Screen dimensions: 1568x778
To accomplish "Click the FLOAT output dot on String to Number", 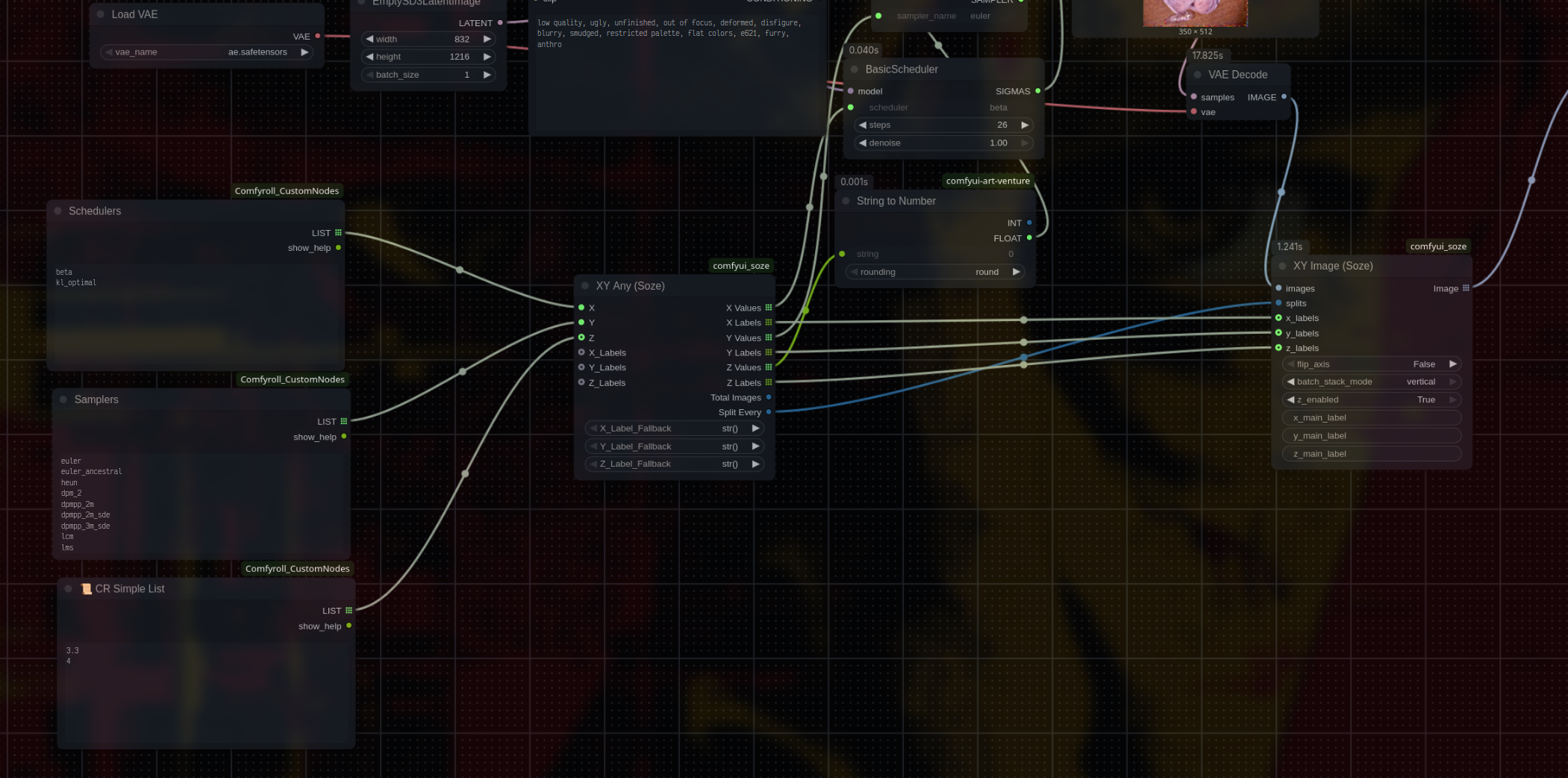I will (1029, 238).
